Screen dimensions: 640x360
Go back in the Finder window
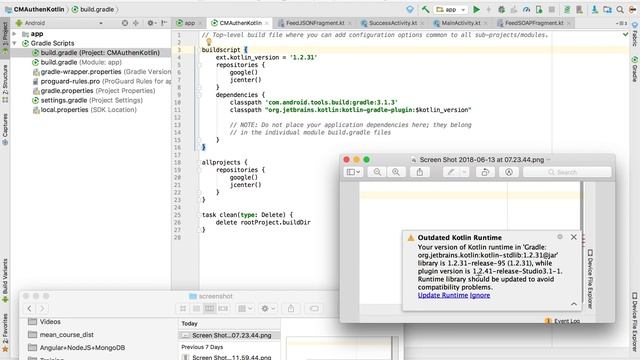point(29,309)
